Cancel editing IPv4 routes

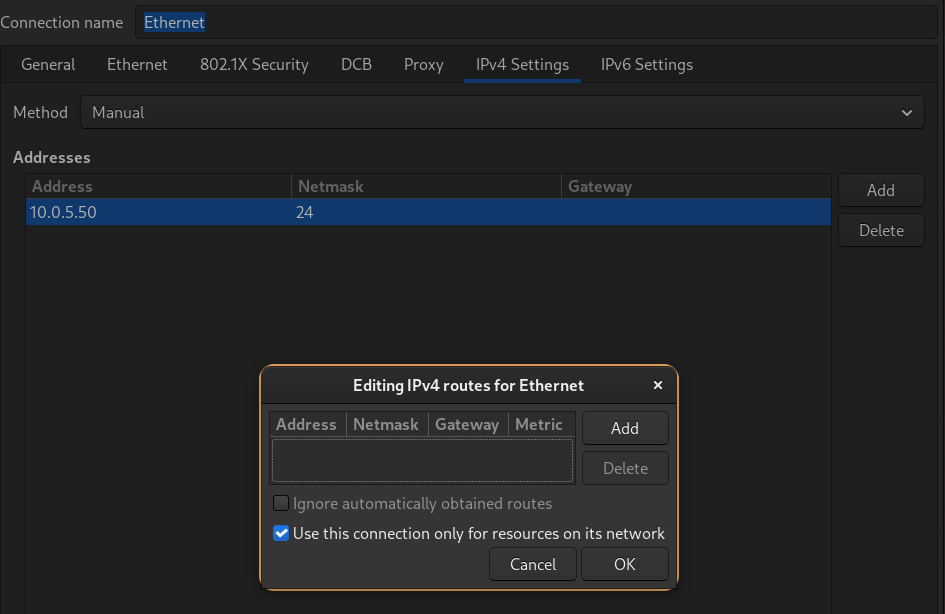pos(532,563)
